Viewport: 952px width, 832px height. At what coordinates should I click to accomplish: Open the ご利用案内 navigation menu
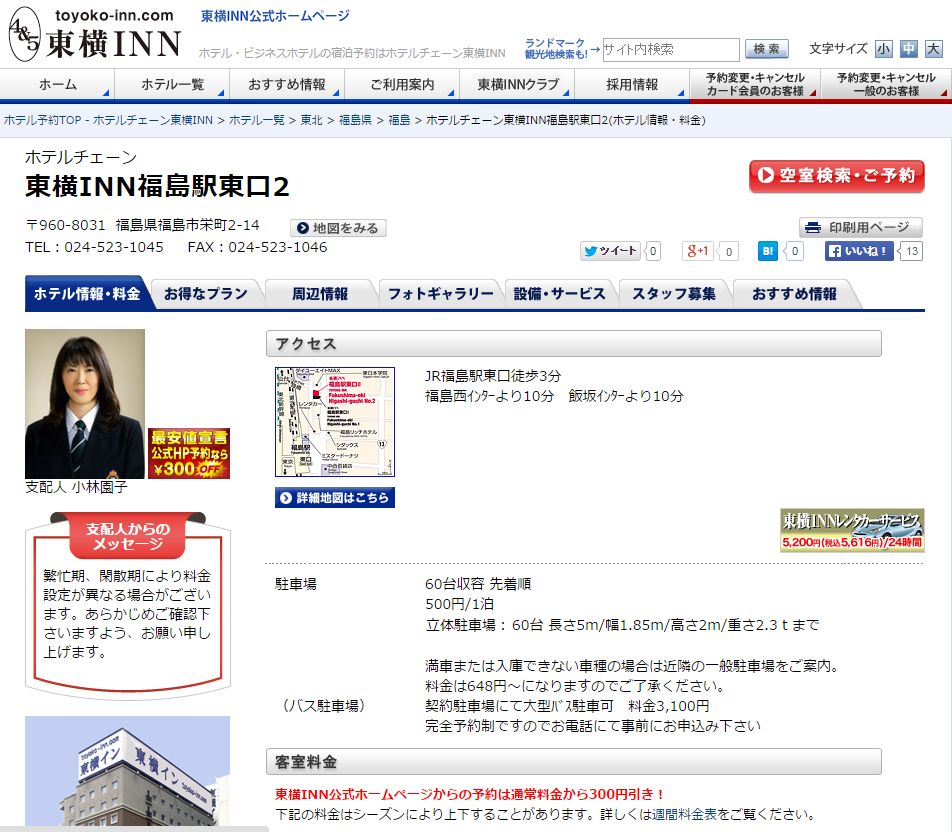pyautogui.click(x=402, y=84)
